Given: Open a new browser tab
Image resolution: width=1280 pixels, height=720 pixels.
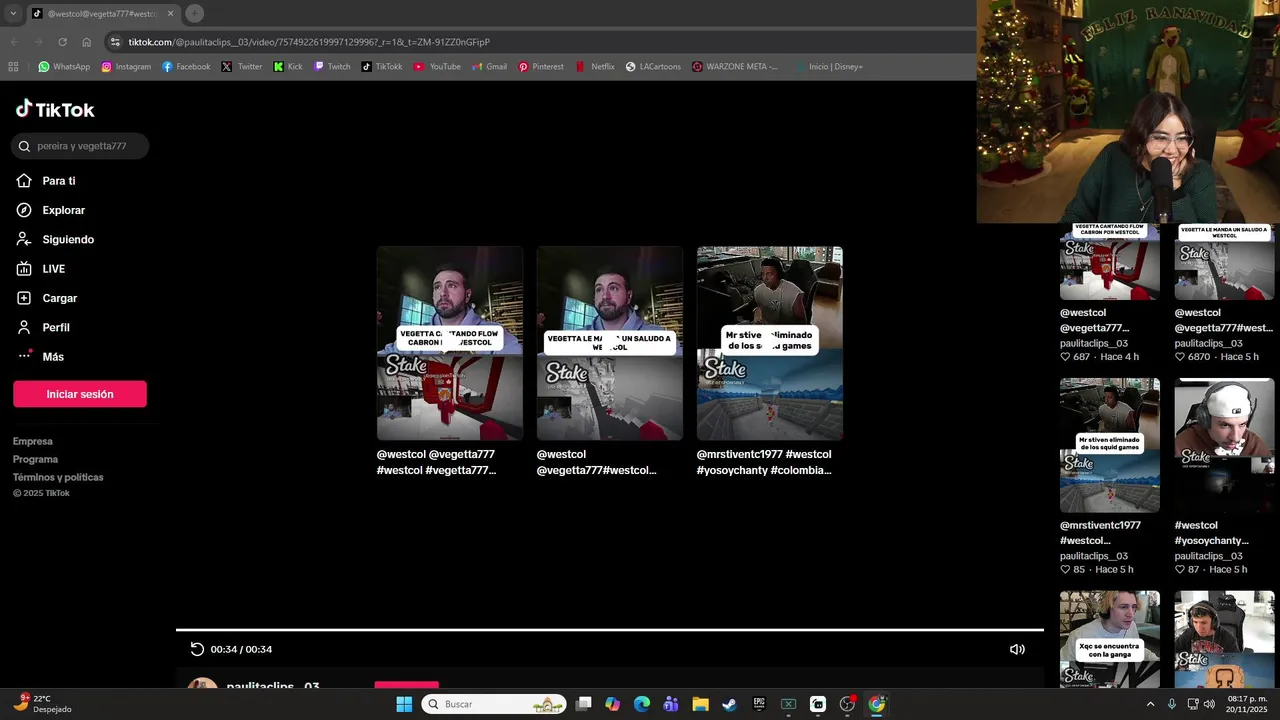Looking at the screenshot, I should tap(195, 13).
